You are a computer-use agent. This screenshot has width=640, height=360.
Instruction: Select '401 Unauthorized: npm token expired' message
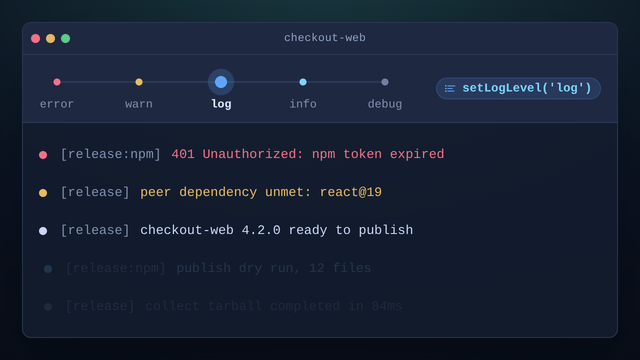coord(308,154)
